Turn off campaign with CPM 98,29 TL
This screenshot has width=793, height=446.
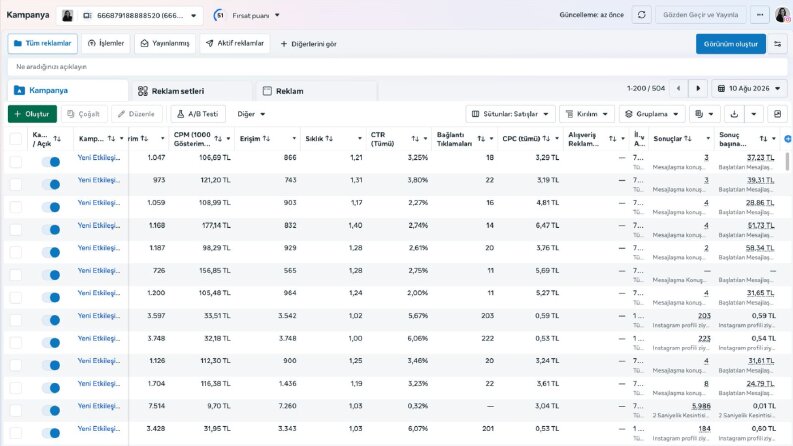51,252
